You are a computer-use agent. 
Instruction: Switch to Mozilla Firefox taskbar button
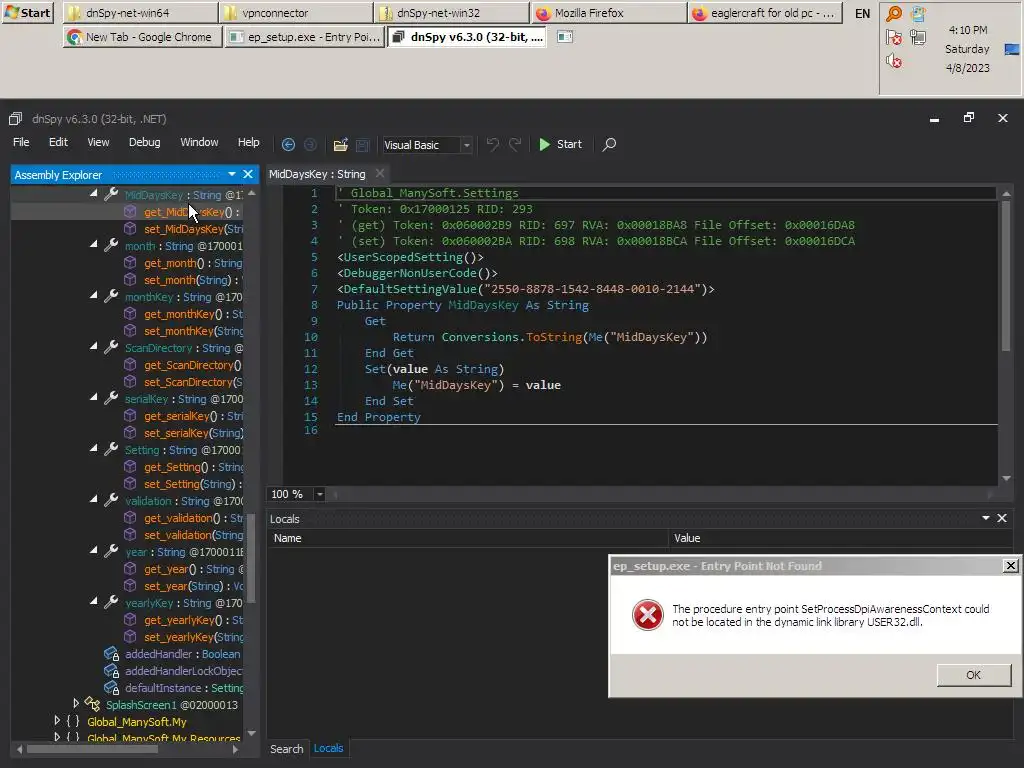click(x=609, y=12)
